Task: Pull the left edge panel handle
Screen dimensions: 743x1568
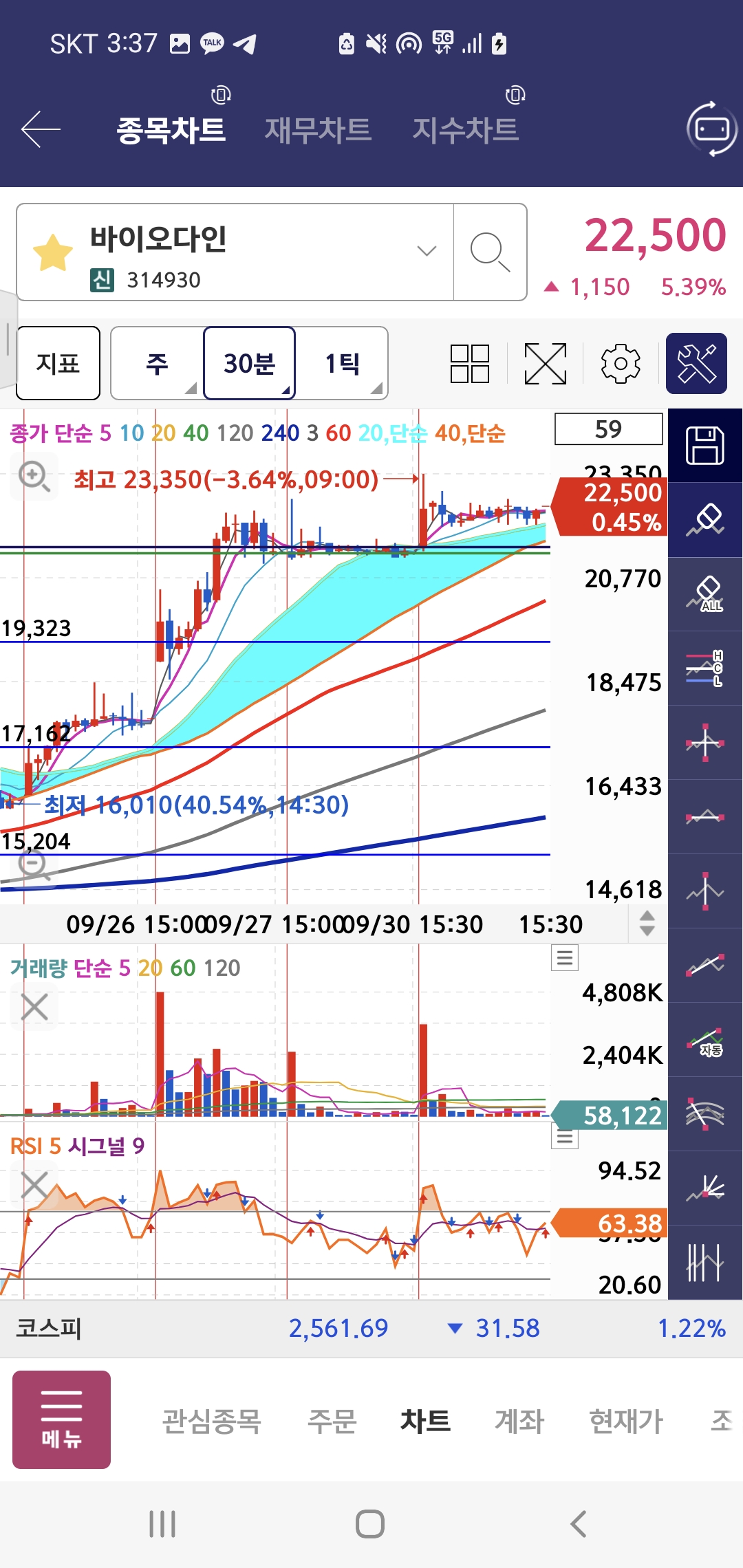Action: click(x=7, y=339)
